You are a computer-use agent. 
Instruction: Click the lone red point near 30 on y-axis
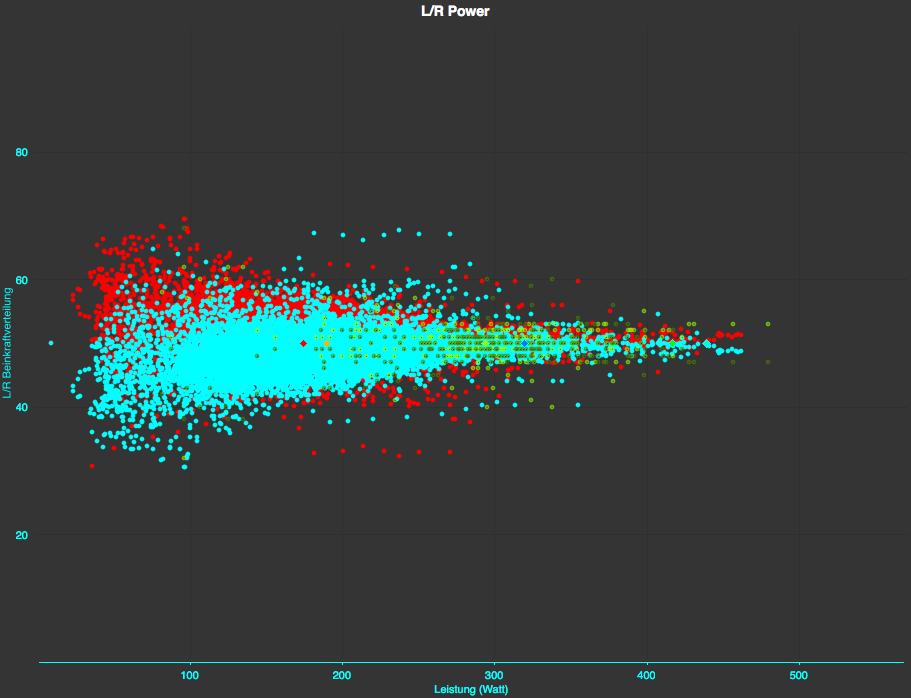coord(92,466)
